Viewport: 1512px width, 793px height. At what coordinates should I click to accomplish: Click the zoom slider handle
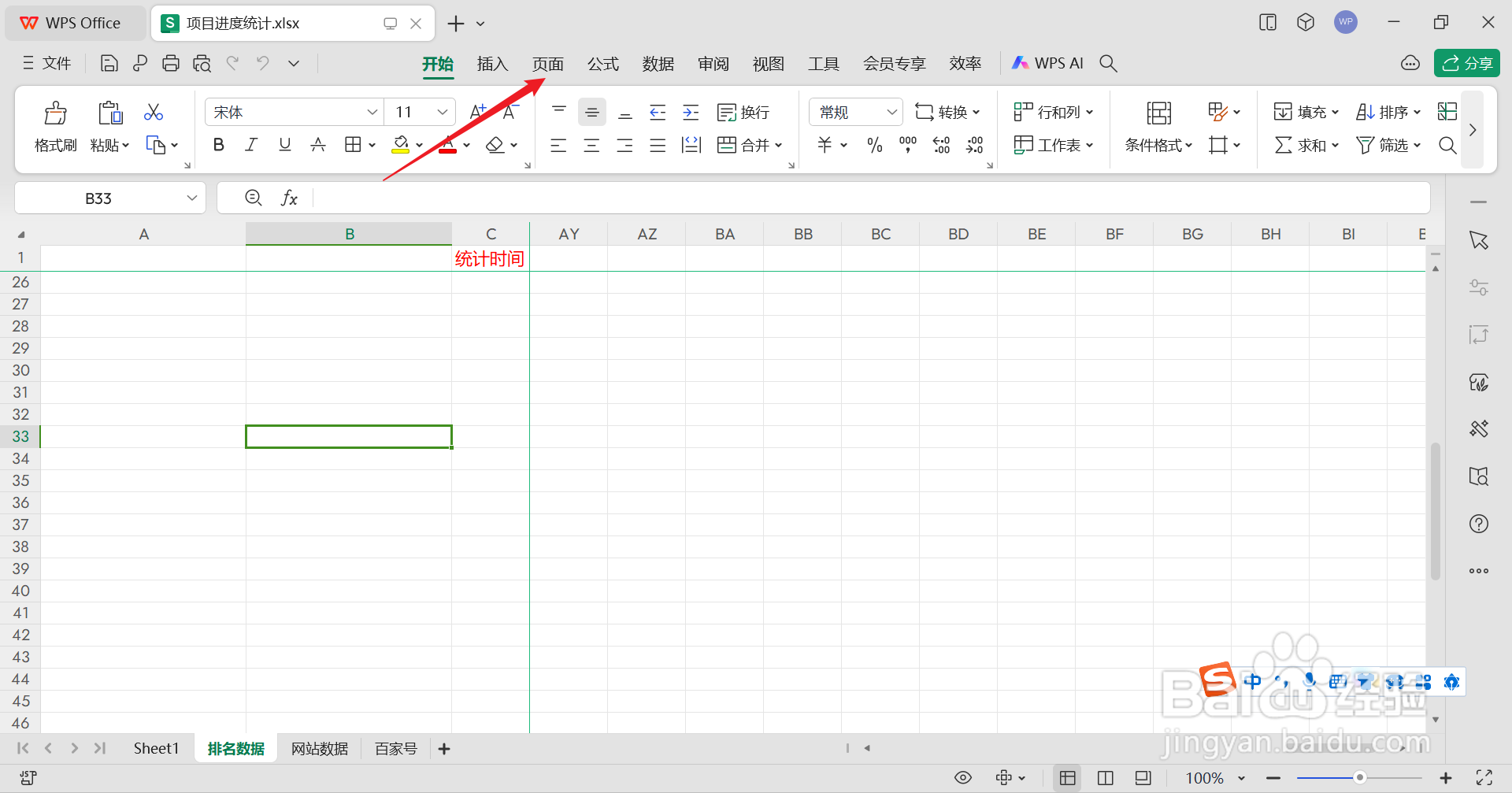(x=1359, y=778)
